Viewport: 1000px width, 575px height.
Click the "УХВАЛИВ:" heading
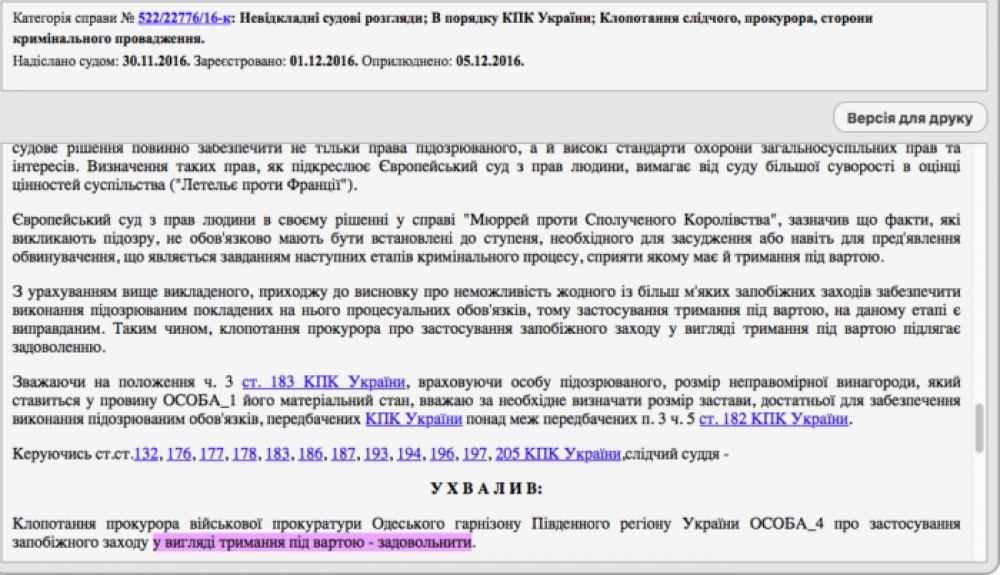pos(488,489)
